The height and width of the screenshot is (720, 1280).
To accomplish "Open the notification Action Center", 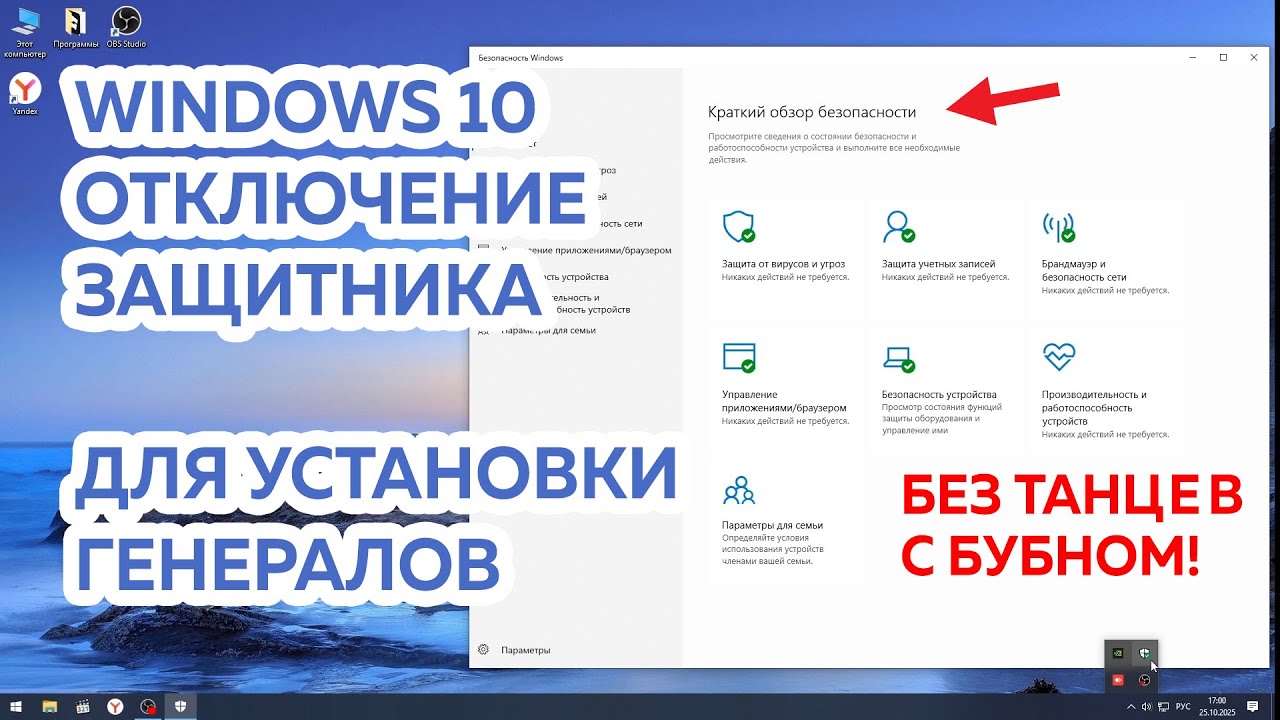I will click(x=1253, y=706).
